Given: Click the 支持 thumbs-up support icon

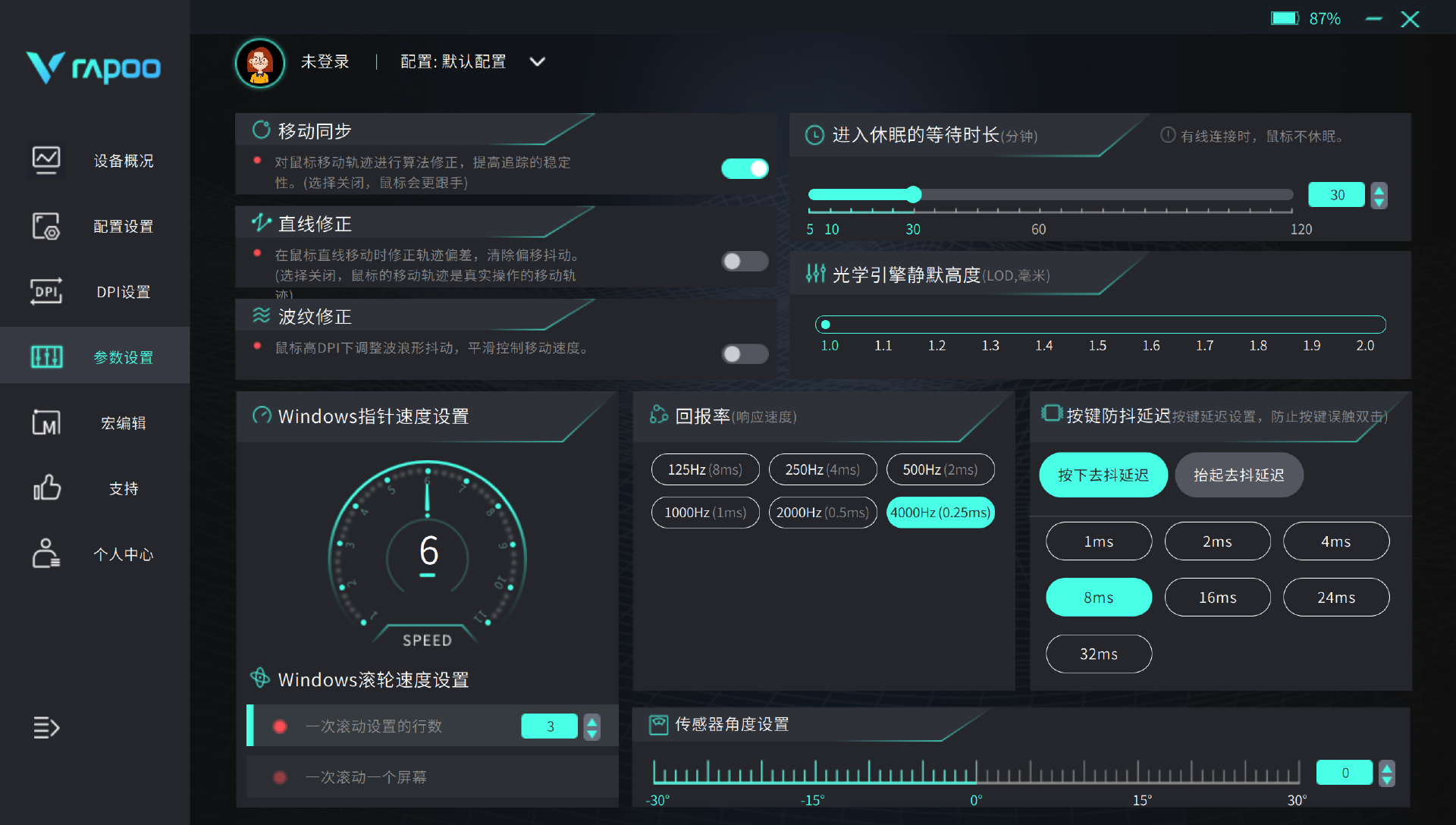Looking at the screenshot, I should click(x=46, y=488).
